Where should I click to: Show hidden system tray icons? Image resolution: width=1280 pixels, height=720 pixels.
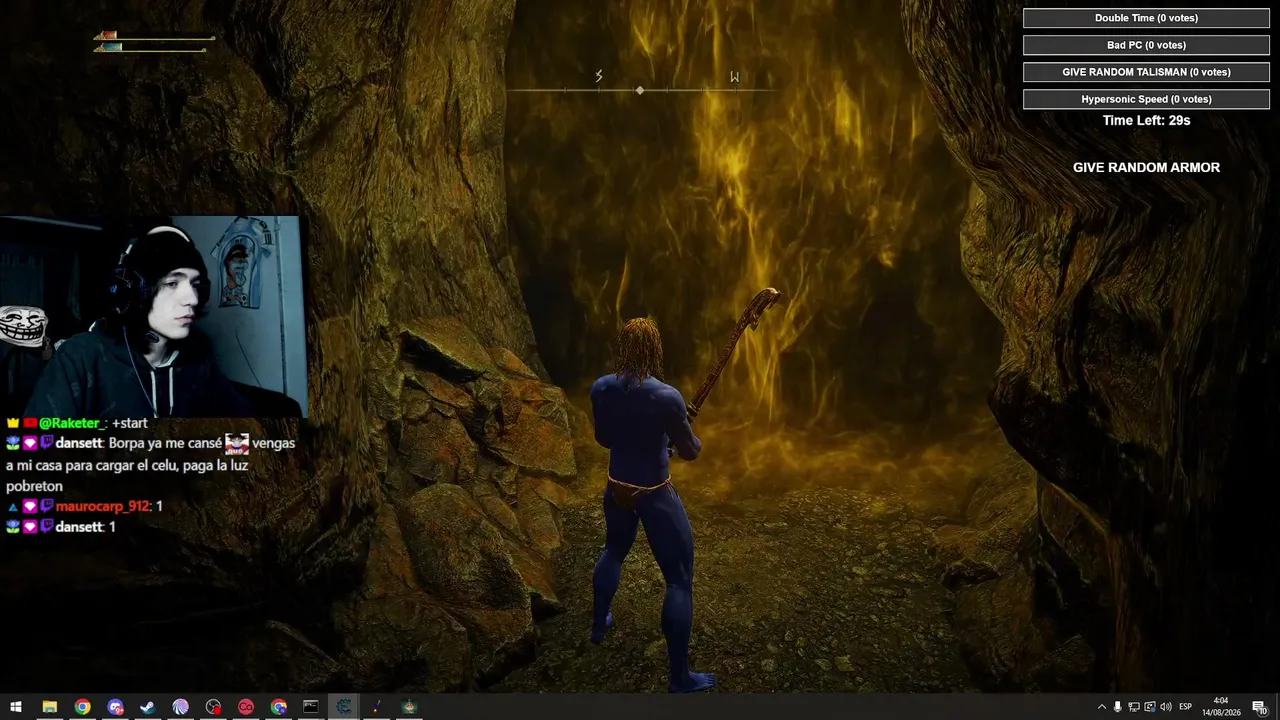coord(1102,707)
